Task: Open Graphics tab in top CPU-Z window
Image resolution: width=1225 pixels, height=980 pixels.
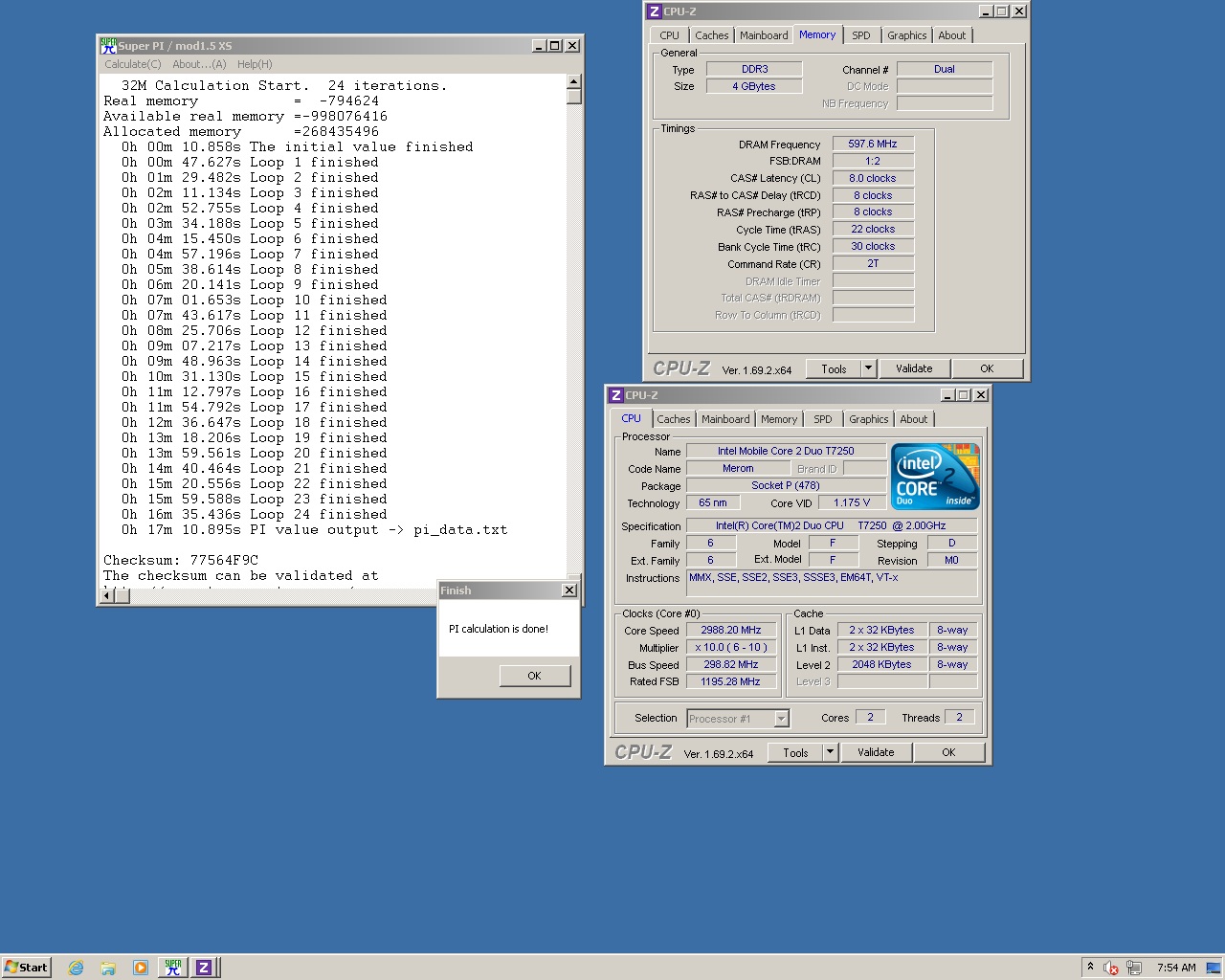Action: click(x=906, y=35)
